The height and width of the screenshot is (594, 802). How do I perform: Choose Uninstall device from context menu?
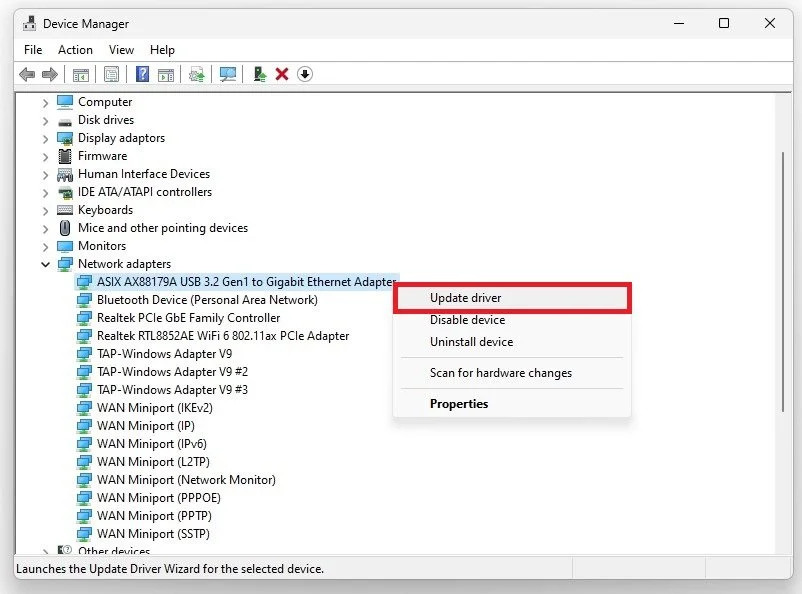[512, 342]
